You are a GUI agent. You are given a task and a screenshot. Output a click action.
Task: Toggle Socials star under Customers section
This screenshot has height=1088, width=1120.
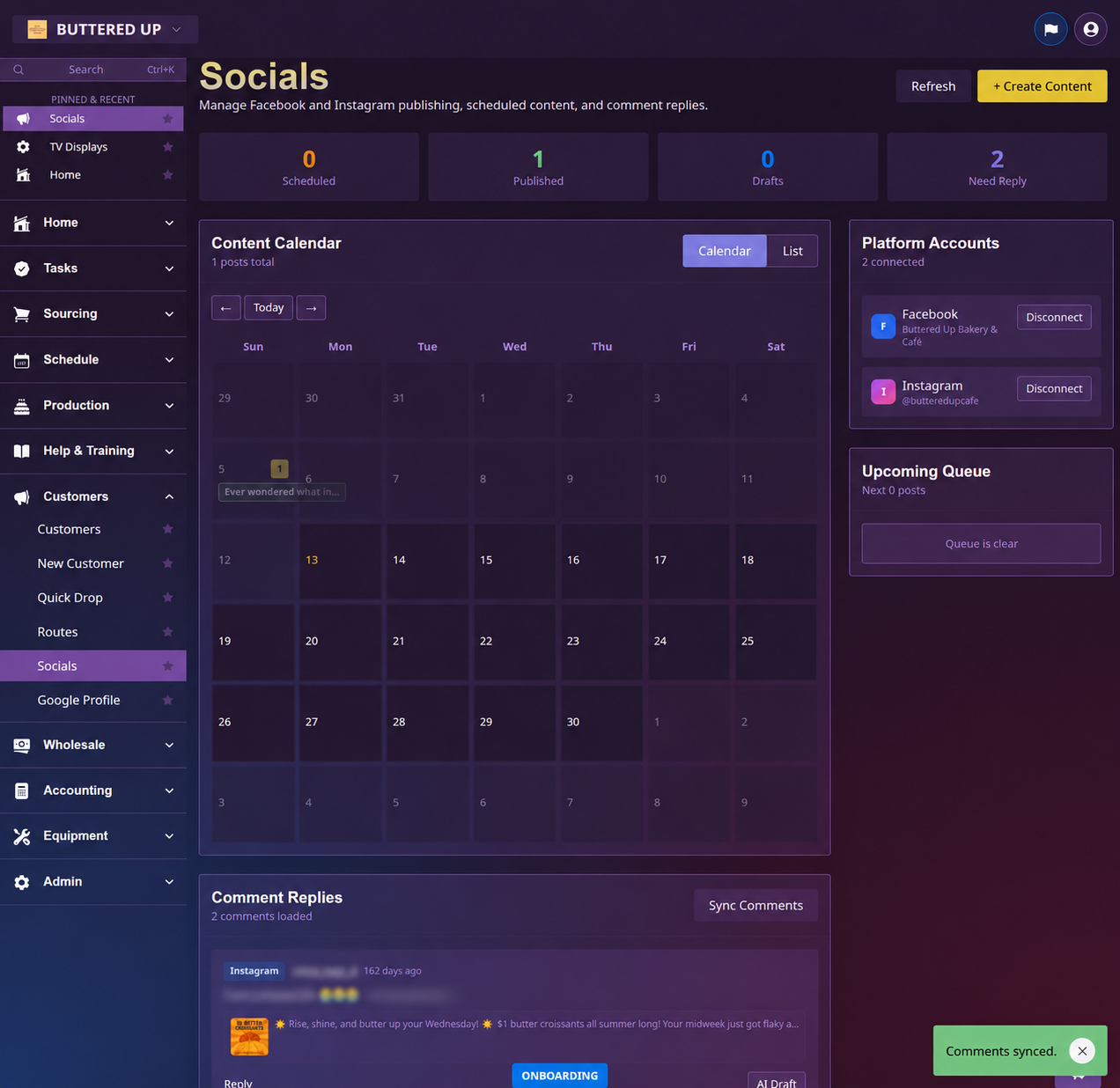click(167, 666)
